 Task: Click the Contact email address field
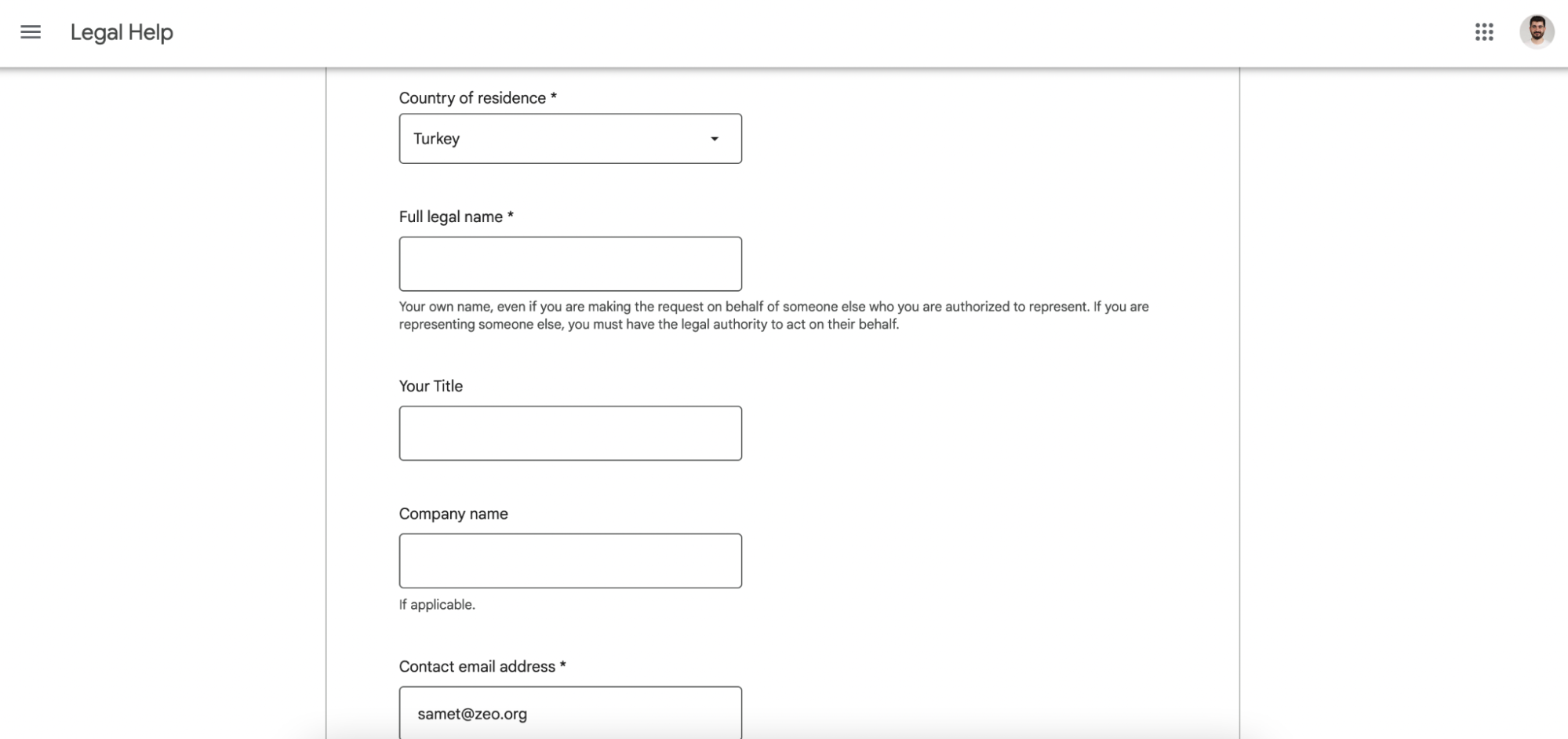point(570,712)
